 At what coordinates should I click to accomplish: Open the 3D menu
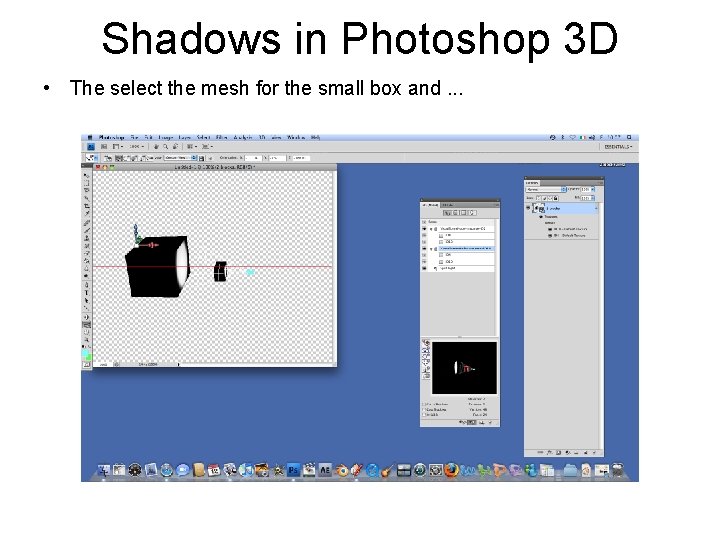click(261, 137)
